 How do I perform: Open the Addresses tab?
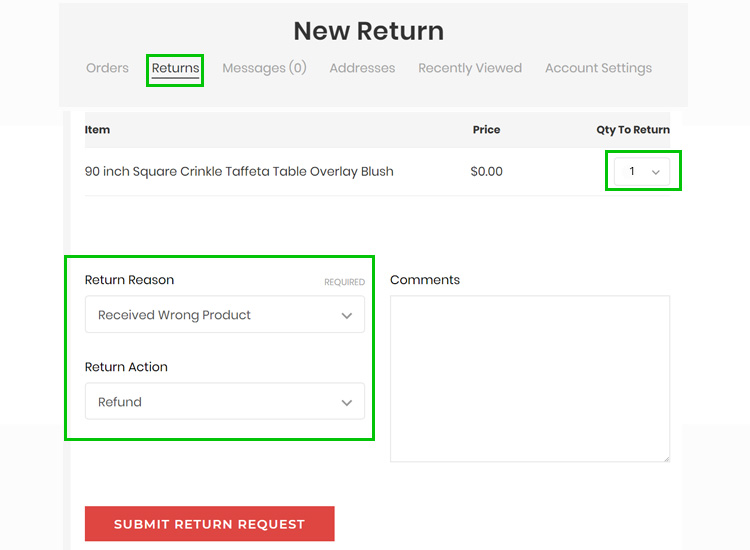coord(362,68)
